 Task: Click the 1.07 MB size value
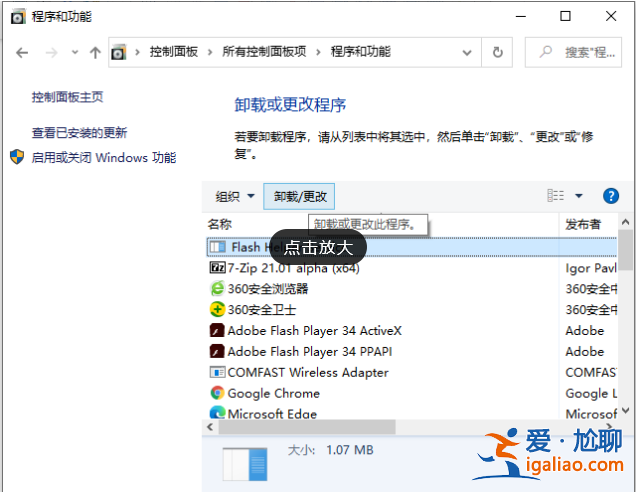(350, 450)
